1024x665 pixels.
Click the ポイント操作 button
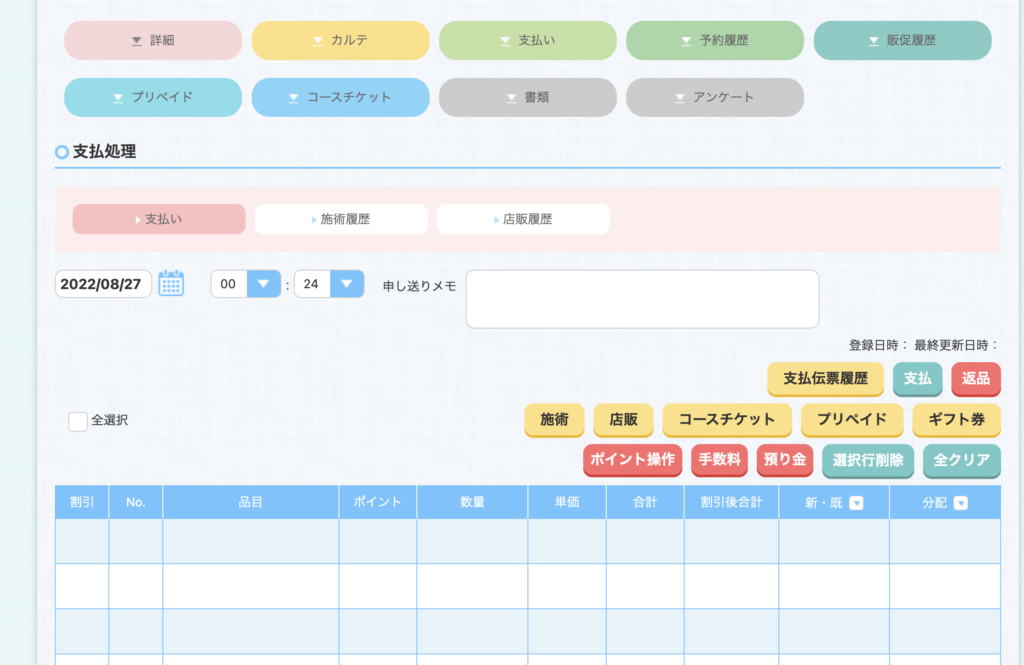(x=632, y=460)
